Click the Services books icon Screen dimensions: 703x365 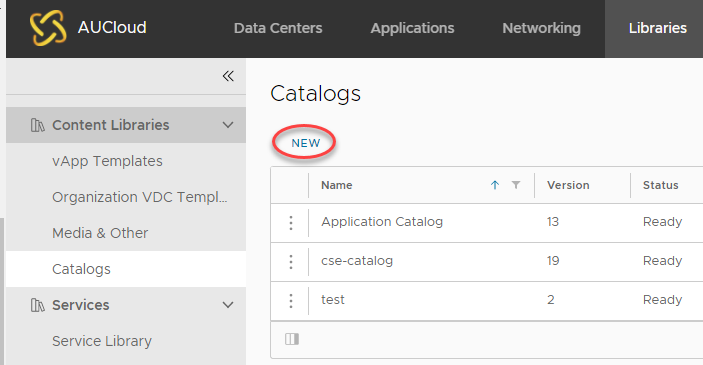point(38,305)
